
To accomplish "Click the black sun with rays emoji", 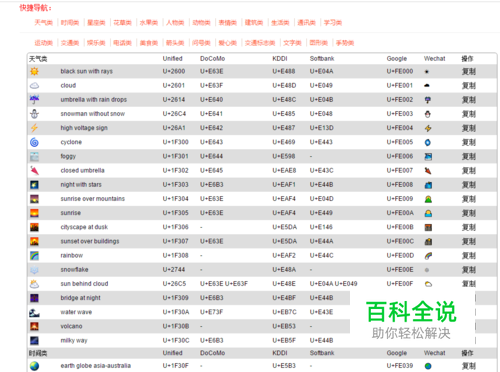I will coord(34,71).
